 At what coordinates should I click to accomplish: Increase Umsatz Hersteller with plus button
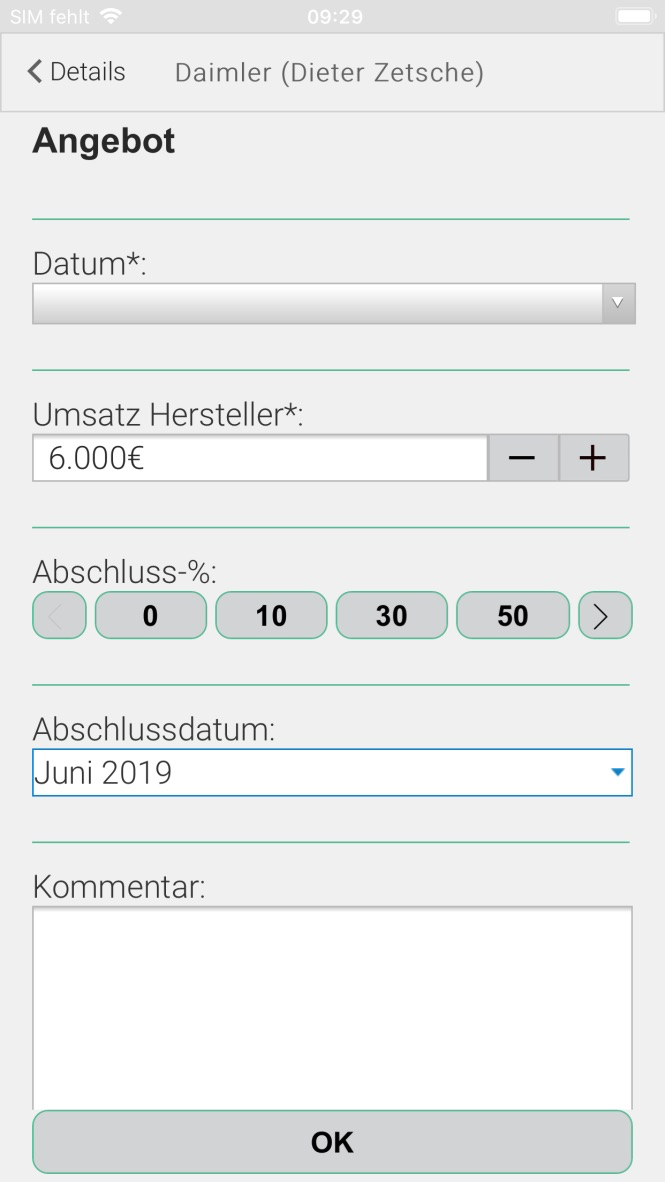pos(593,458)
